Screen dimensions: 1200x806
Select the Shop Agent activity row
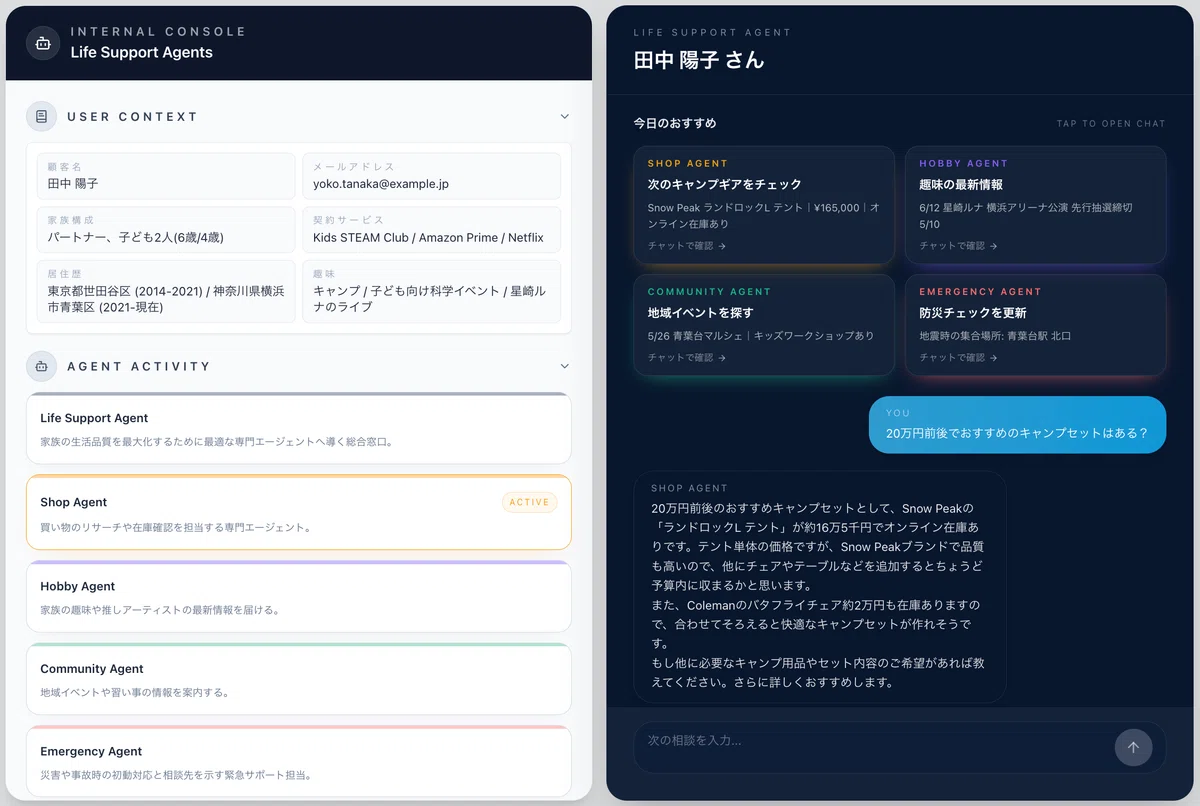pyautogui.click(x=299, y=512)
